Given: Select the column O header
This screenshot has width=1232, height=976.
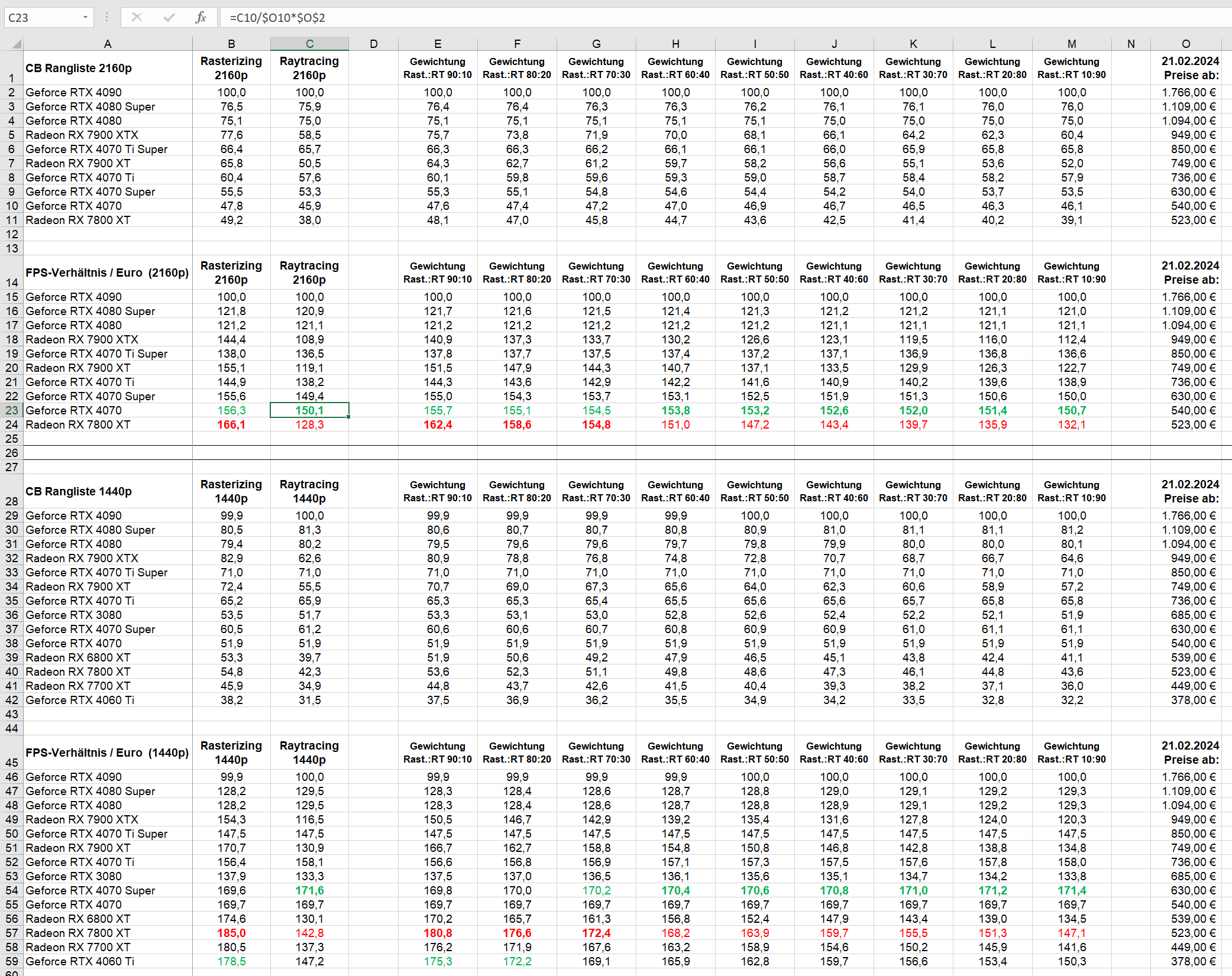Looking at the screenshot, I should coord(1185,44).
